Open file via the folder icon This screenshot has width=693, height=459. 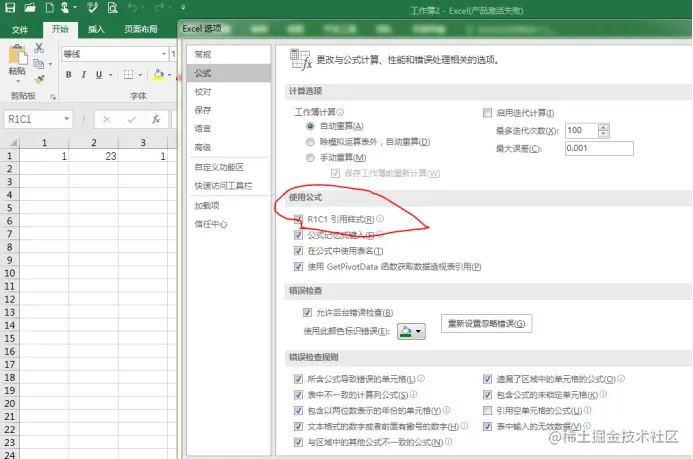[x=30, y=8]
